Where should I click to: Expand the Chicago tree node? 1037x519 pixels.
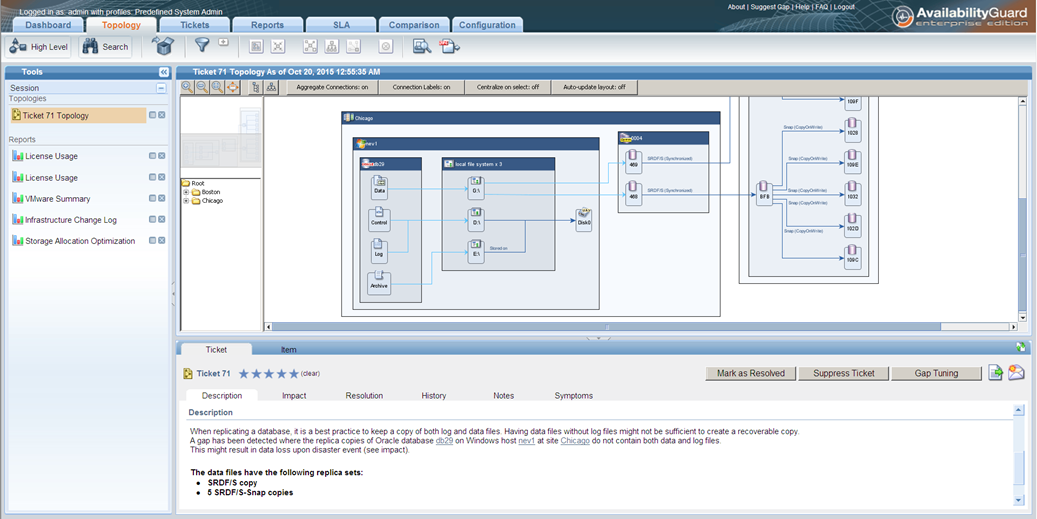187,200
